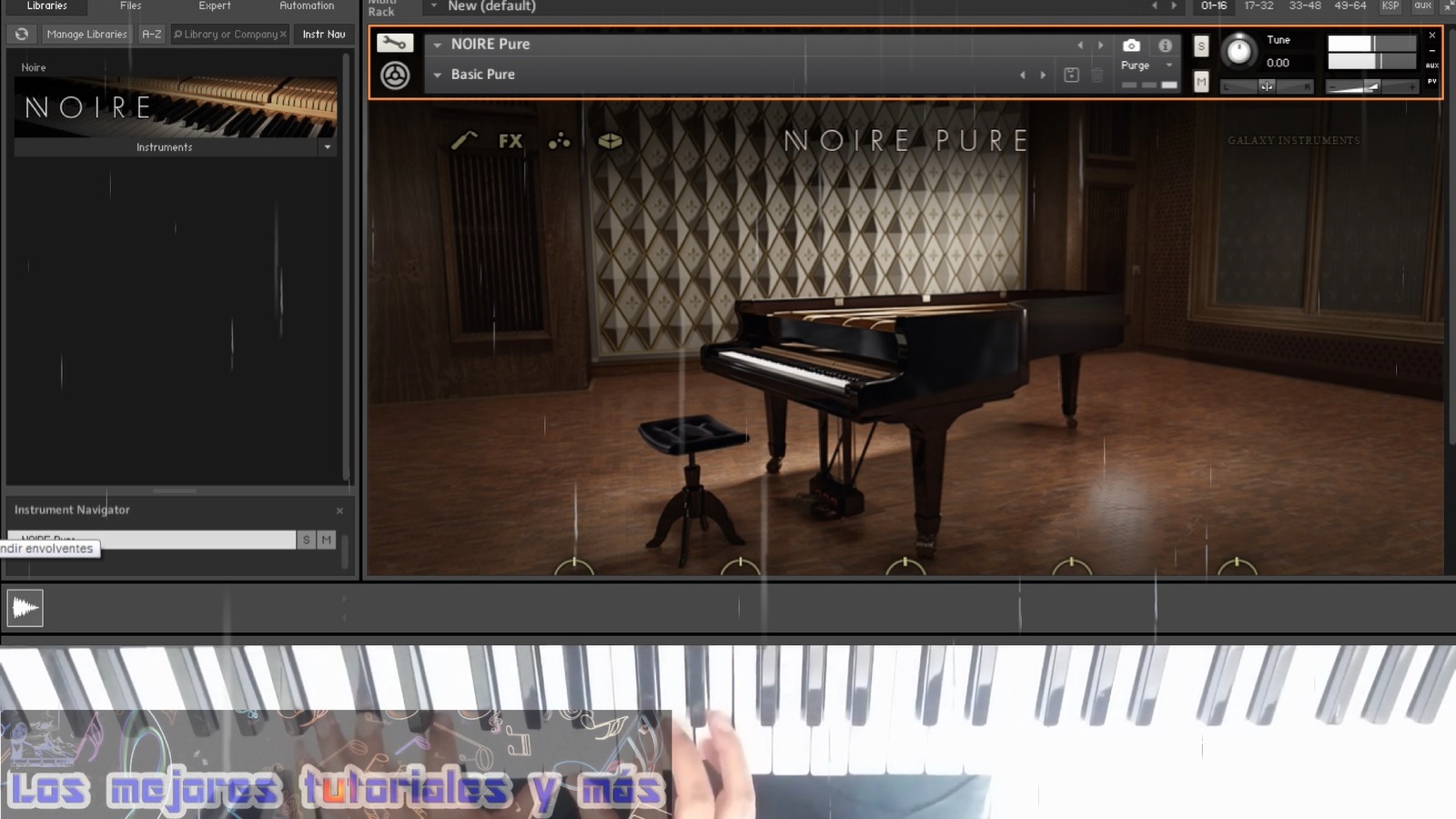
Task: Delete the Basic Pure snapshot
Action: [1097, 75]
